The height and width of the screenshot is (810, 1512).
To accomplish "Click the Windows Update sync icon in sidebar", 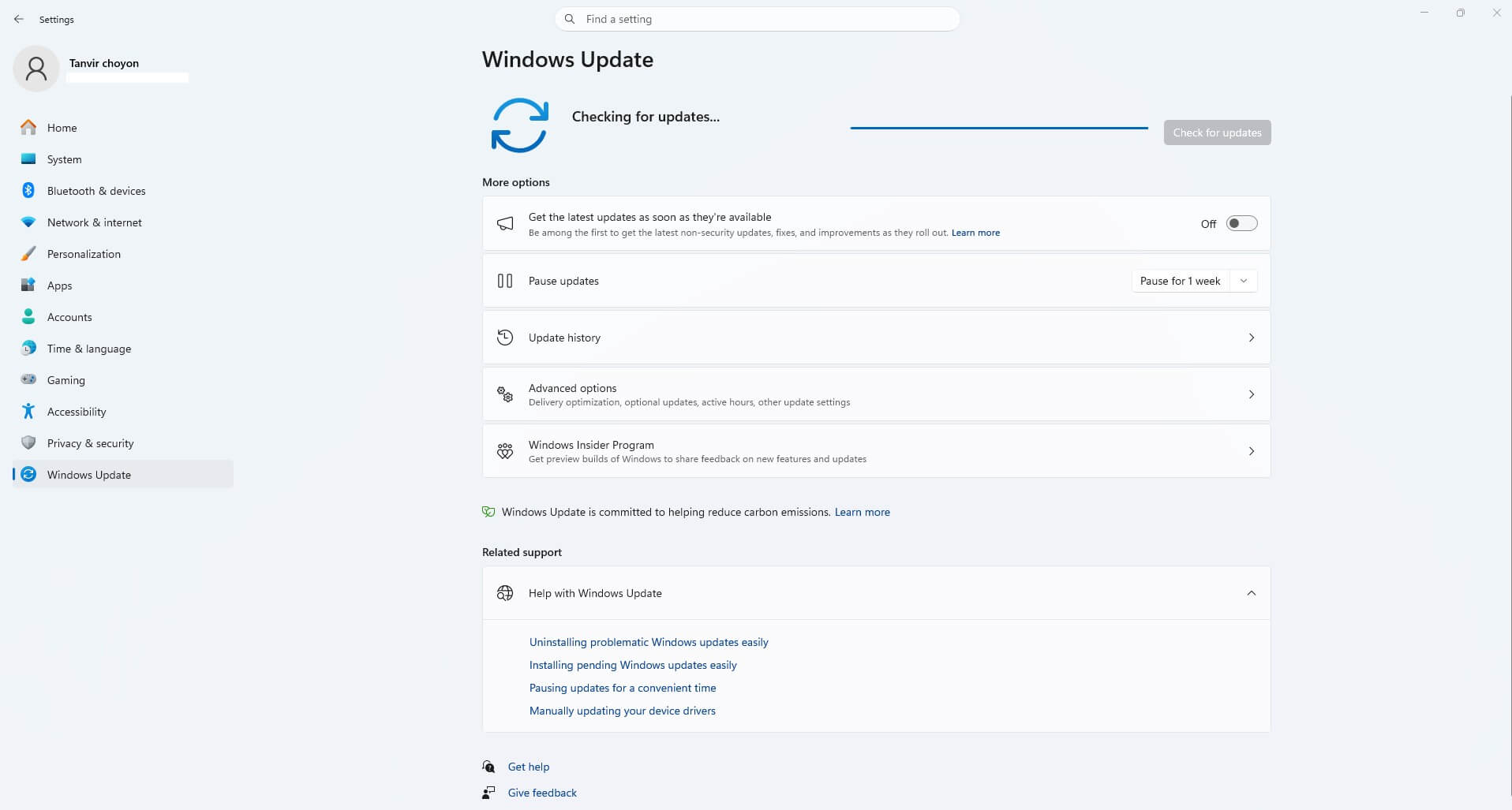I will (x=28, y=474).
